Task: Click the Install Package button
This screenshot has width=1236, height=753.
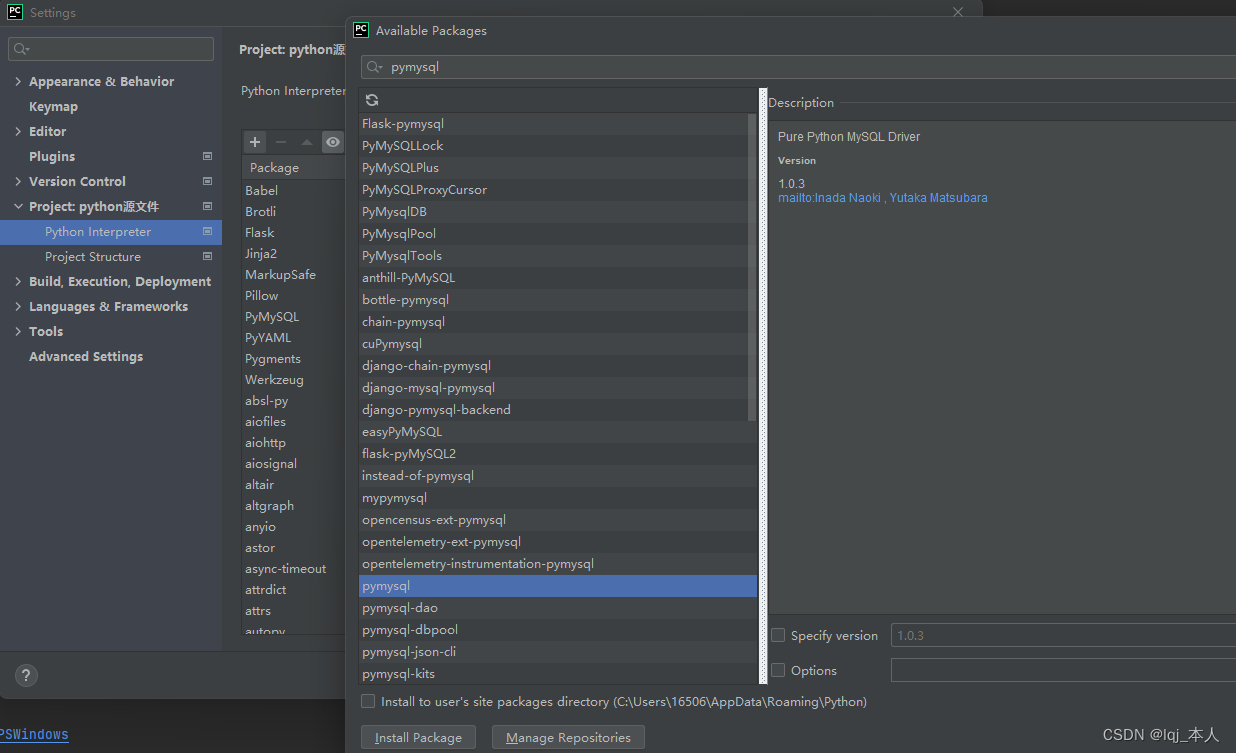Action: coord(418,737)
